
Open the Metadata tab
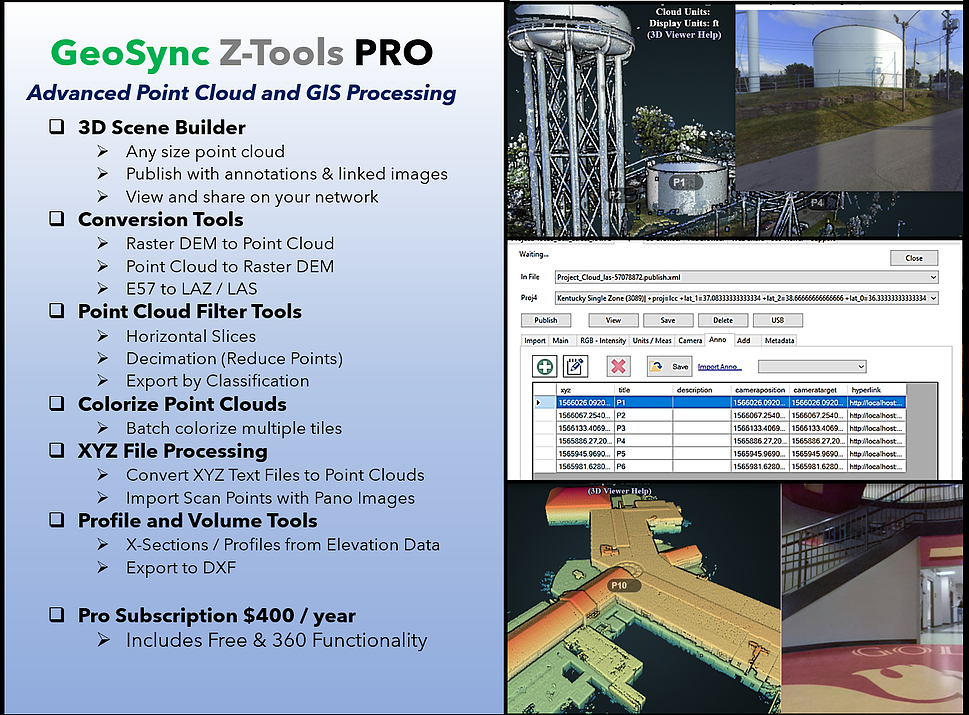[779, 341]
